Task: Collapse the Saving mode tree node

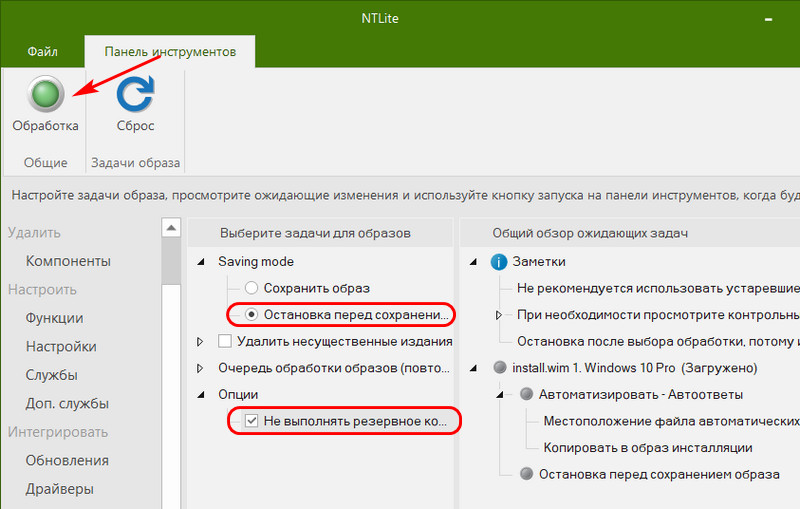Action: pyautogui.click(x=201, y=262)
